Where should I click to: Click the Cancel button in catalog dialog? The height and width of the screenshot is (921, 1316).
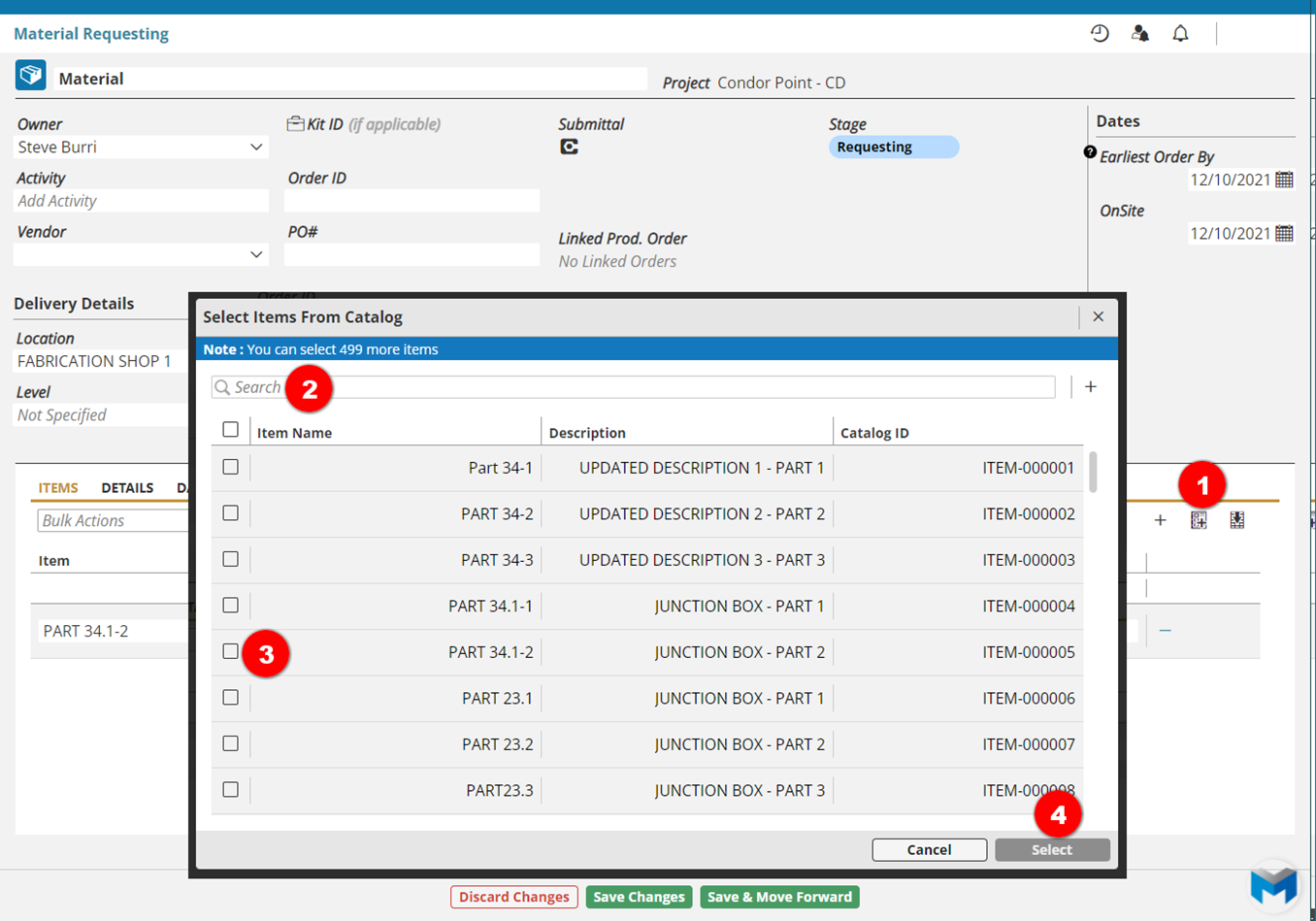(x=929, y=850)
